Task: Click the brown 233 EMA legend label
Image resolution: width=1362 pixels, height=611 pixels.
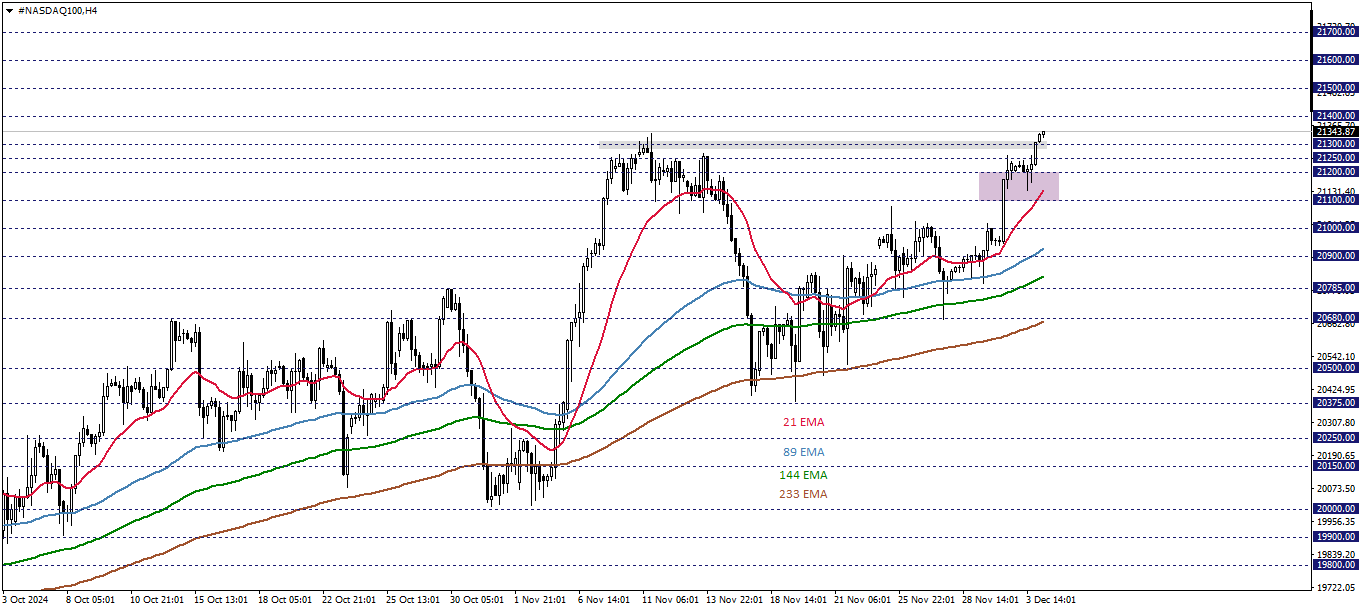Action: pyautogui.click(x=803, y=494)
